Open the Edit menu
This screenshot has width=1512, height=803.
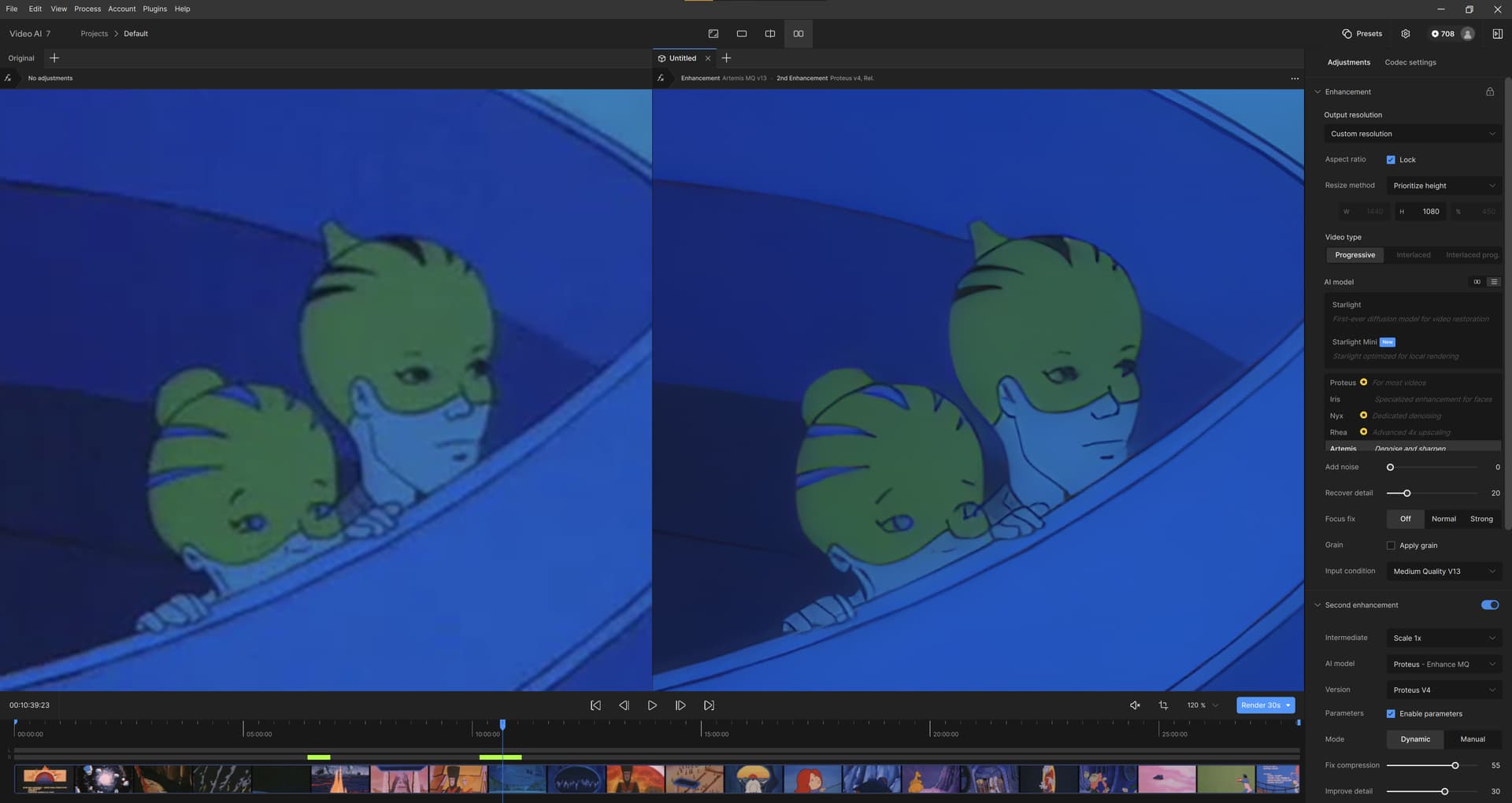pyautogui.click(x=35, y=9)
